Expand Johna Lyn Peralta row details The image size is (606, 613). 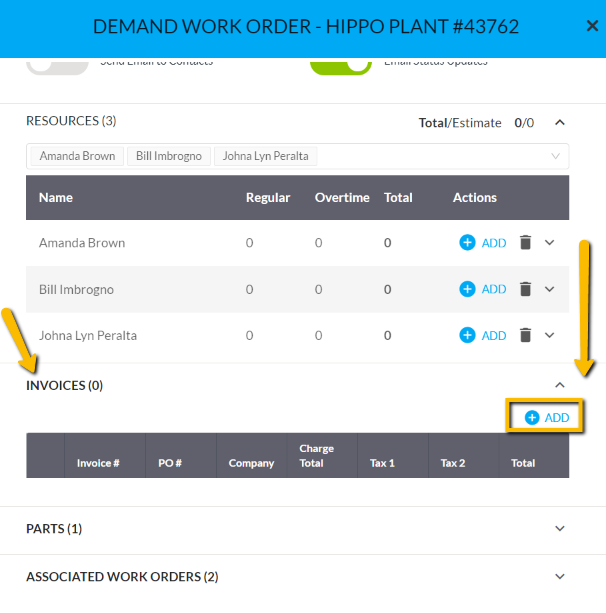(550, 335)
